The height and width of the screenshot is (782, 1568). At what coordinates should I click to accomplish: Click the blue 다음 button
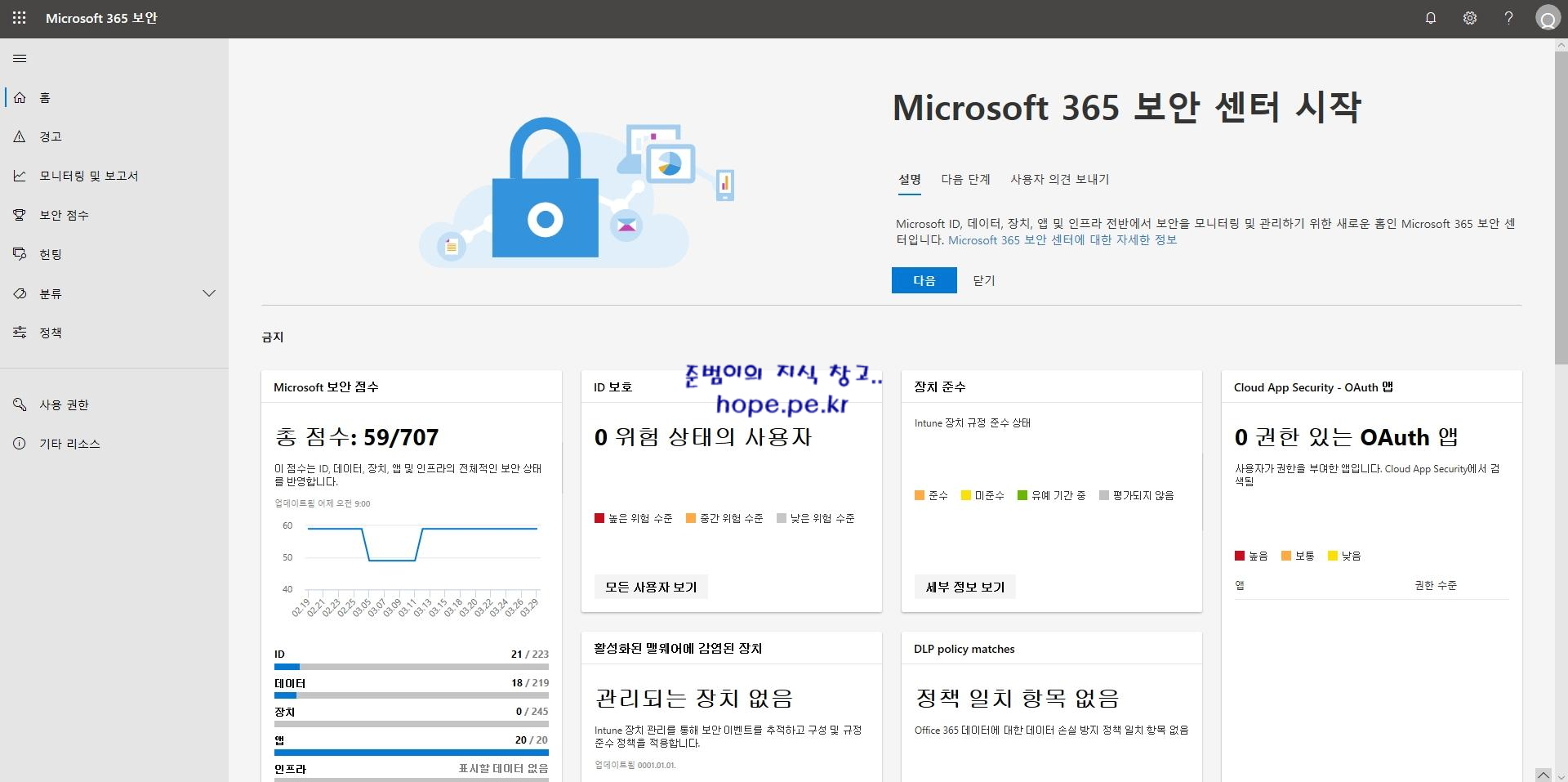point(924,280)
